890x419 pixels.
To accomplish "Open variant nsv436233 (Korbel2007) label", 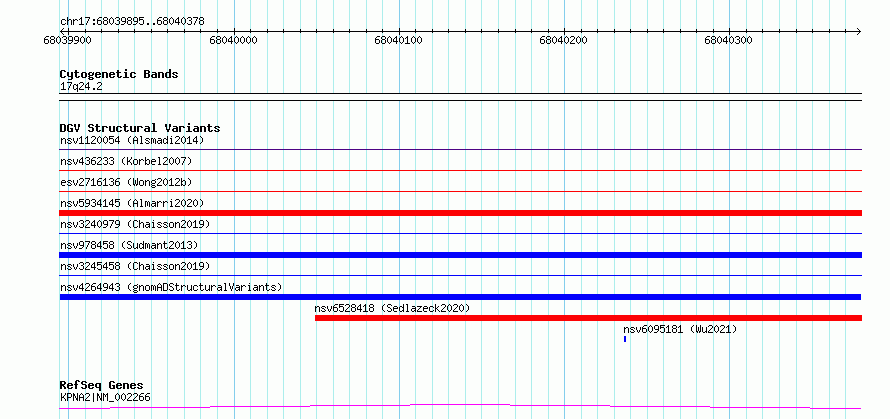I will click(126, 161).
